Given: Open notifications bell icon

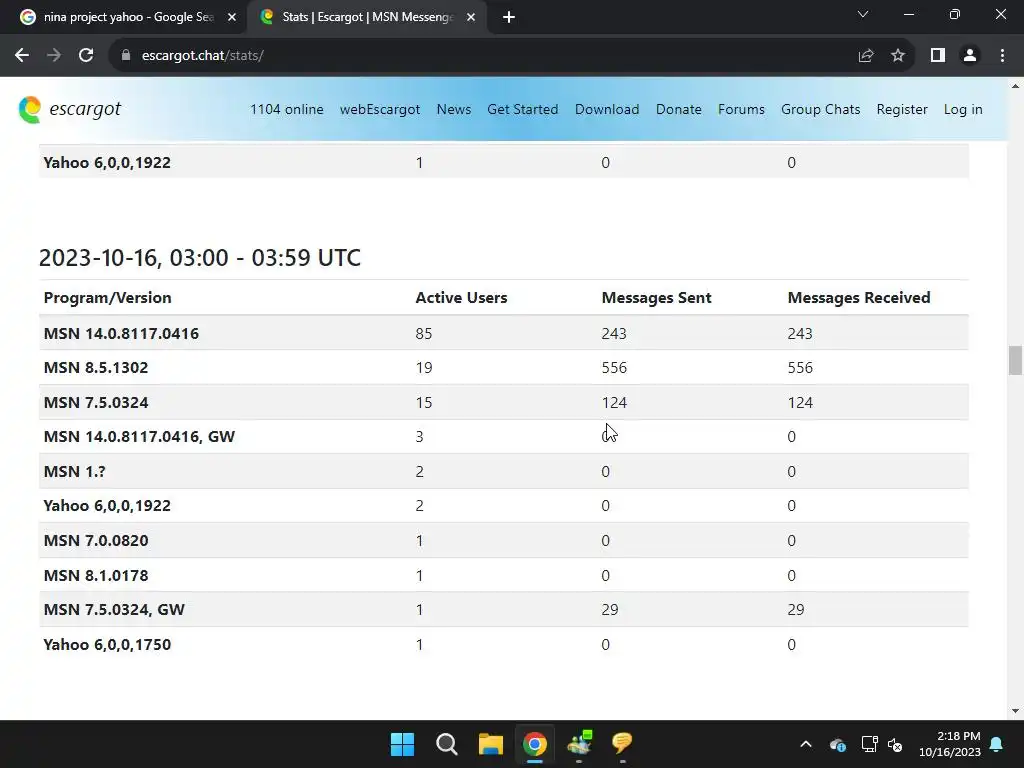Looking at the screenshot, I should [997, 744].
